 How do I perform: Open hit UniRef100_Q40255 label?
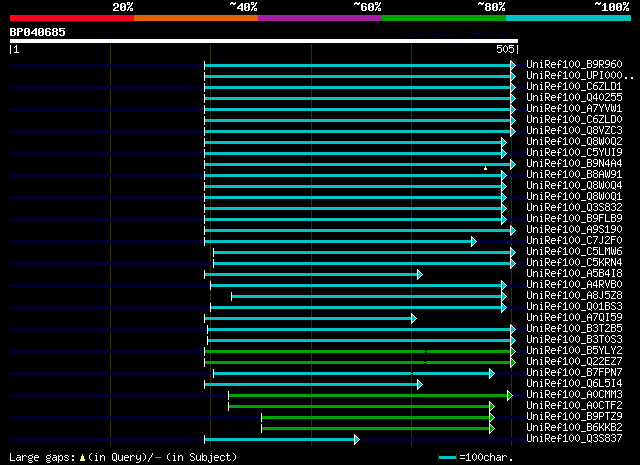pos(574,97)
